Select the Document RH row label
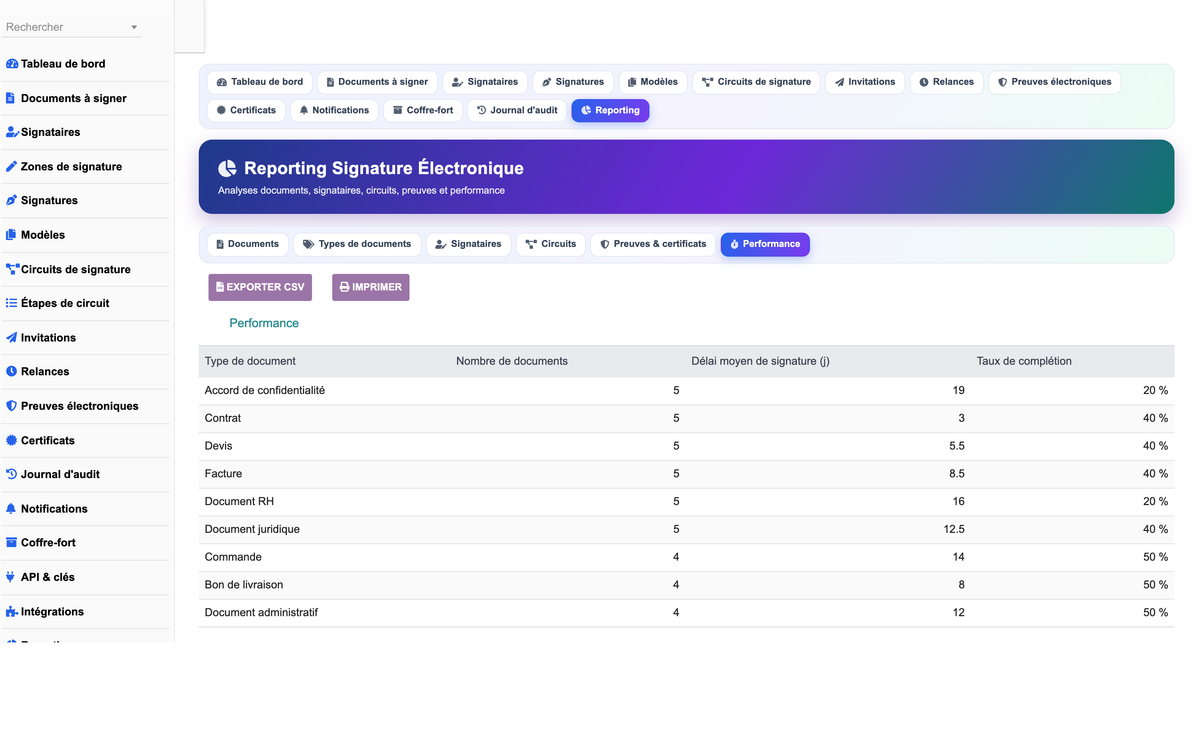The image size is (1200, 743). [x=239, y=501]
